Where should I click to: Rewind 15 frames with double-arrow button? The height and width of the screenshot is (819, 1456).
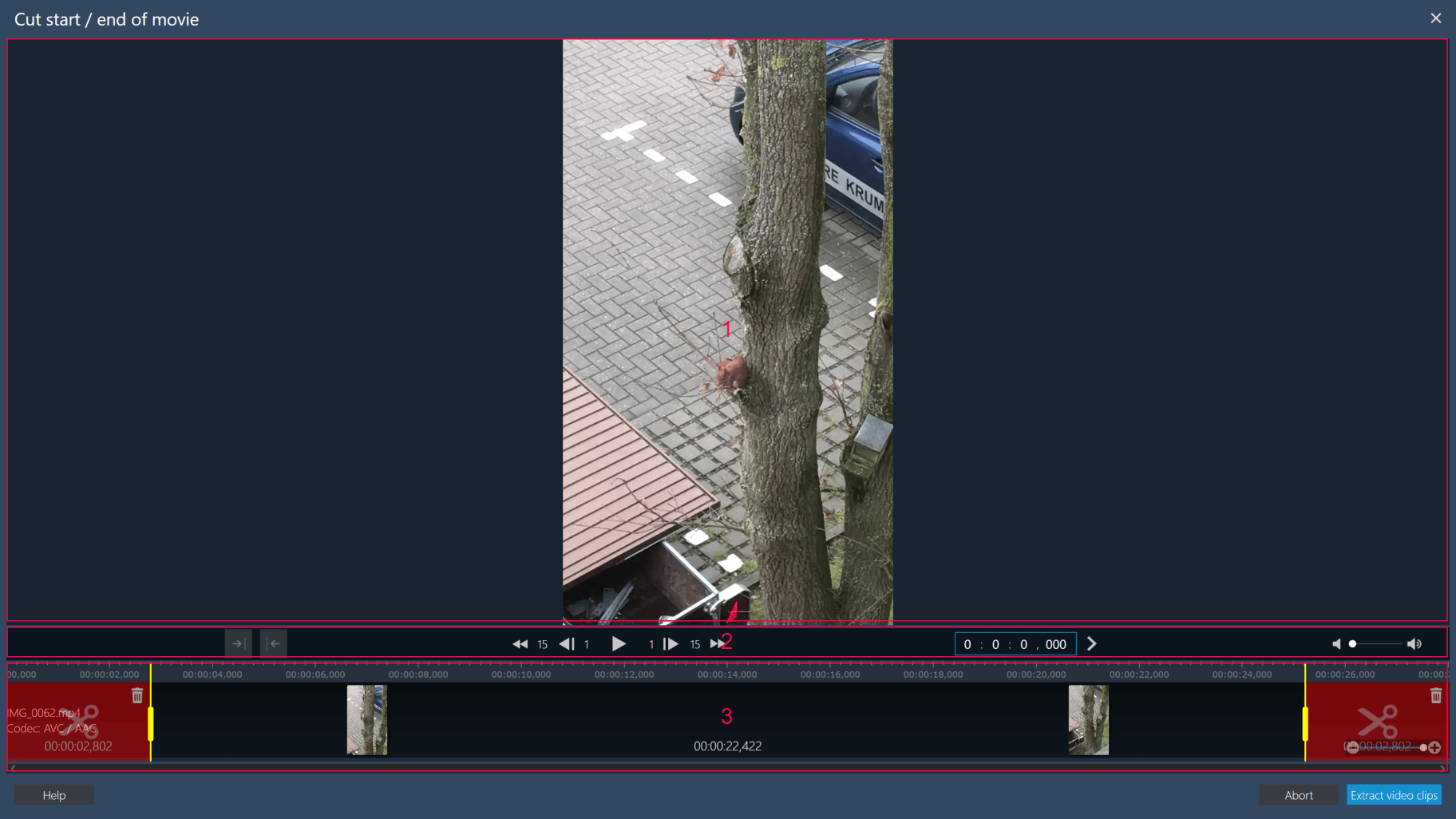[520, 644]
